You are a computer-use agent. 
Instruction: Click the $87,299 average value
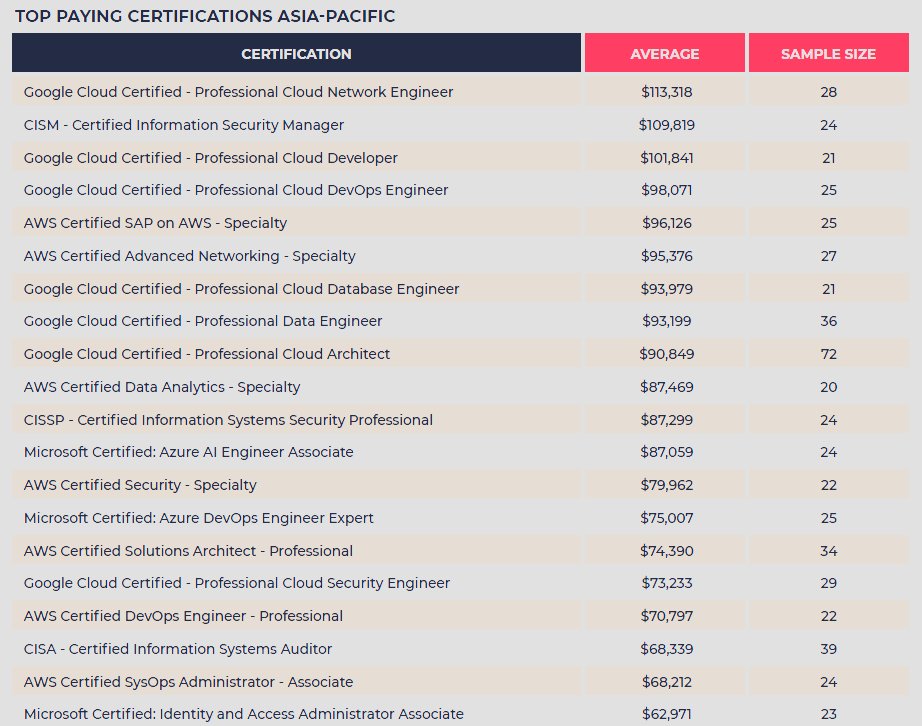click(667, 420)
